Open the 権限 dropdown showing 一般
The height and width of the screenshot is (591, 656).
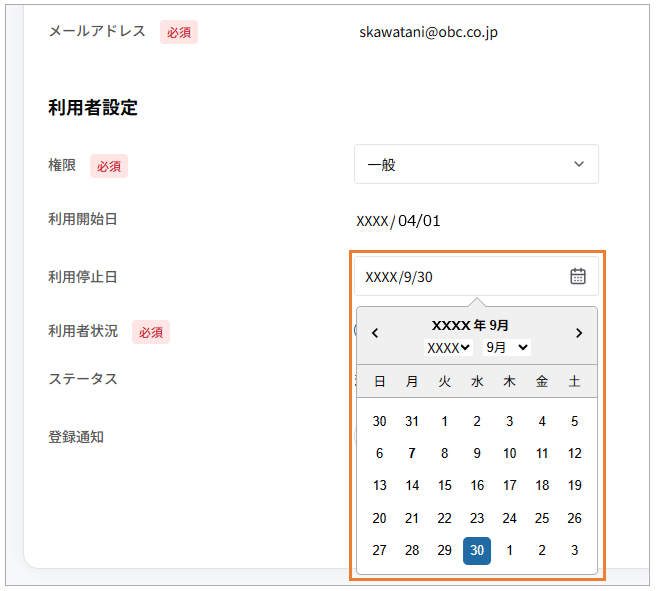[476, 164]
